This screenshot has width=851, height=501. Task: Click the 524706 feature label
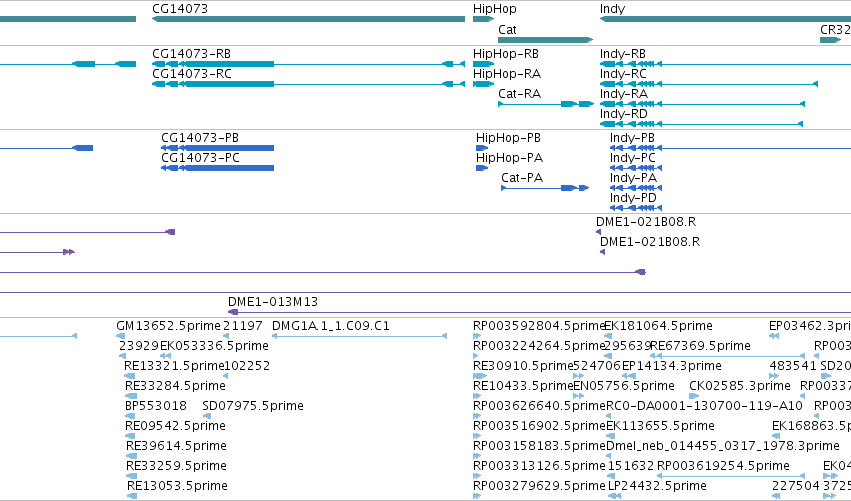[597, 366]
